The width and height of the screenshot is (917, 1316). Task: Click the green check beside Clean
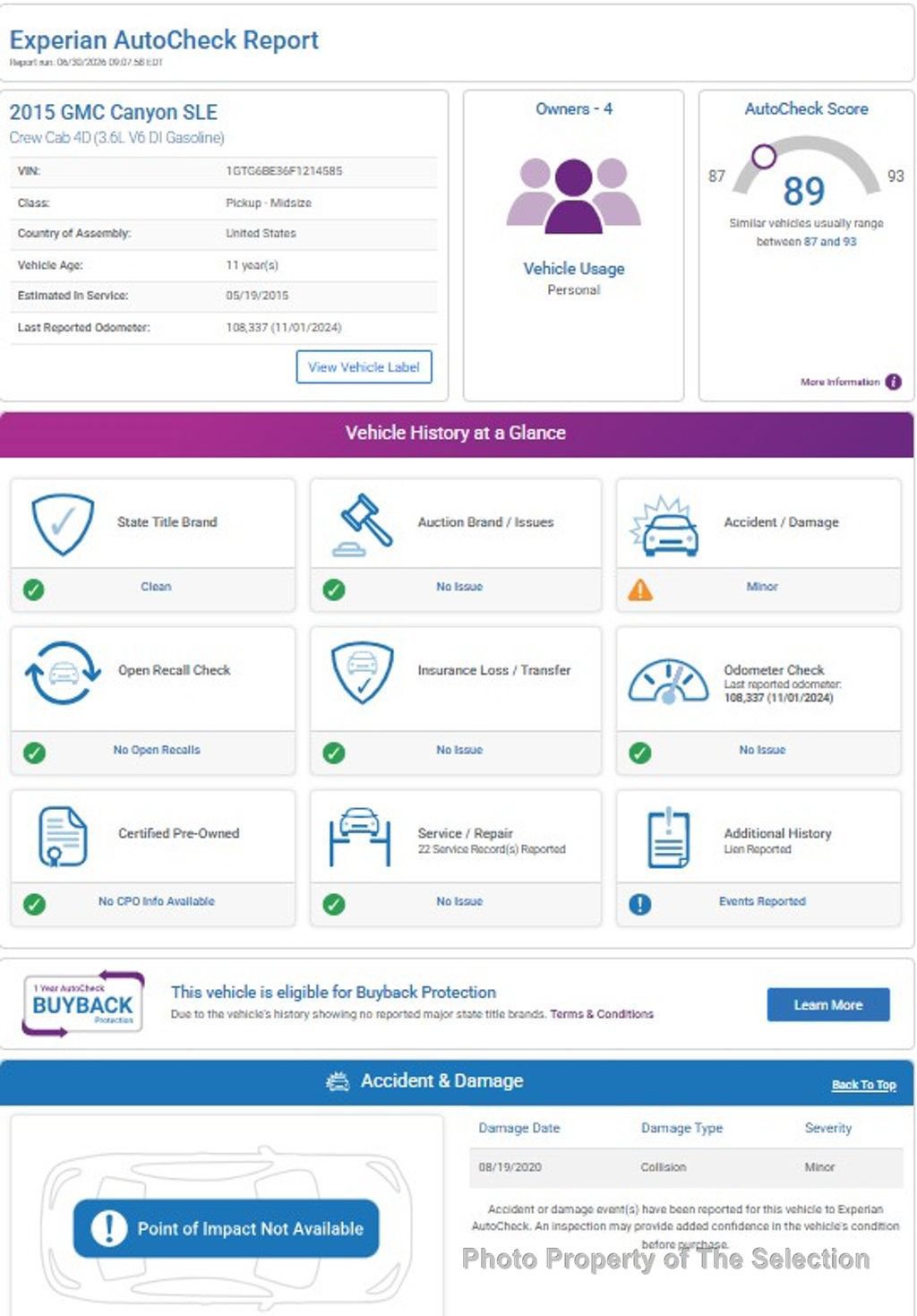tap(33, 589)
